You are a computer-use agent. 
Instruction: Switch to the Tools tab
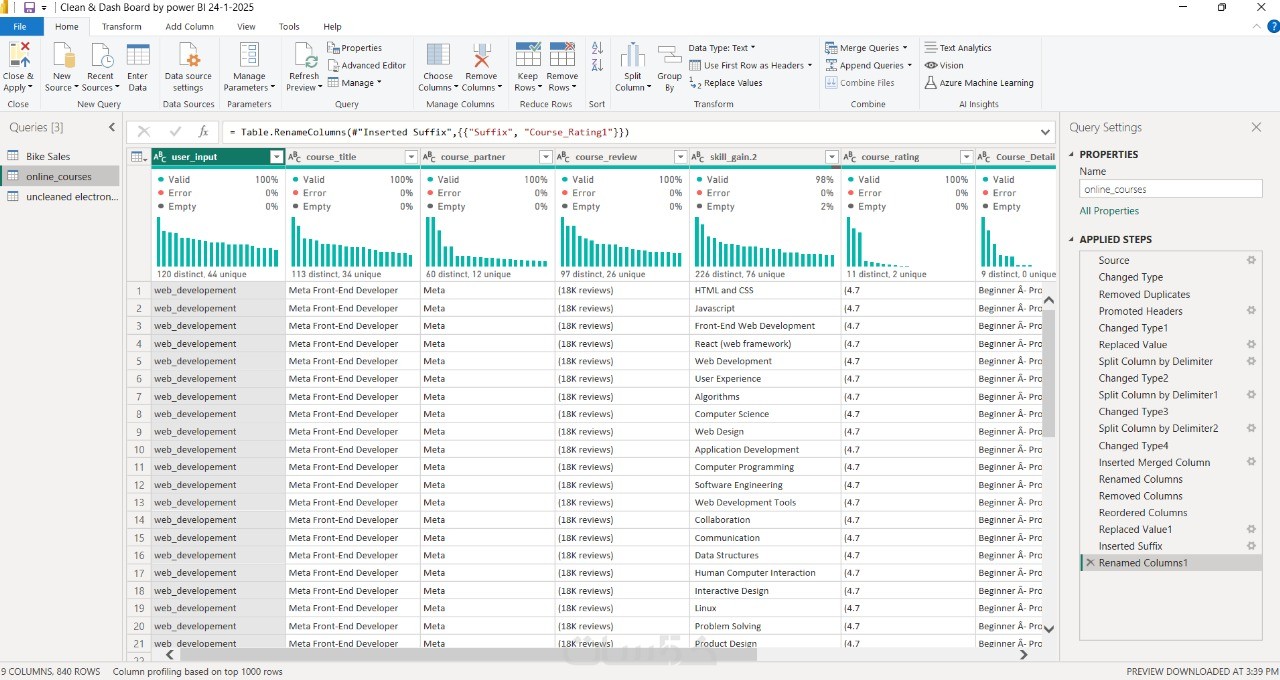(x=289, y=27)
